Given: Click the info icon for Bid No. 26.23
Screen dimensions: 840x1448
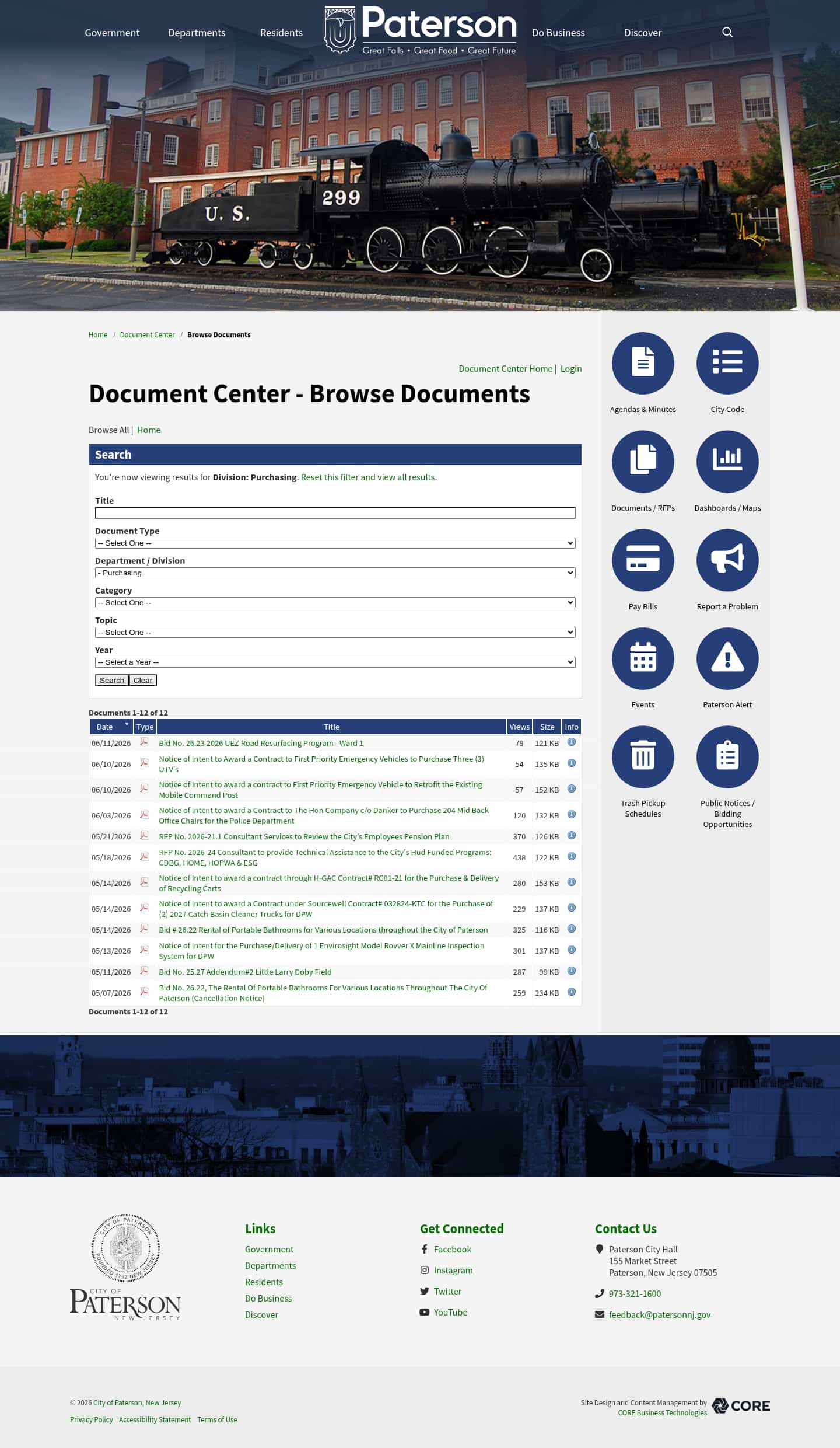Looking at the screenshot, I should tap(572, 742).
